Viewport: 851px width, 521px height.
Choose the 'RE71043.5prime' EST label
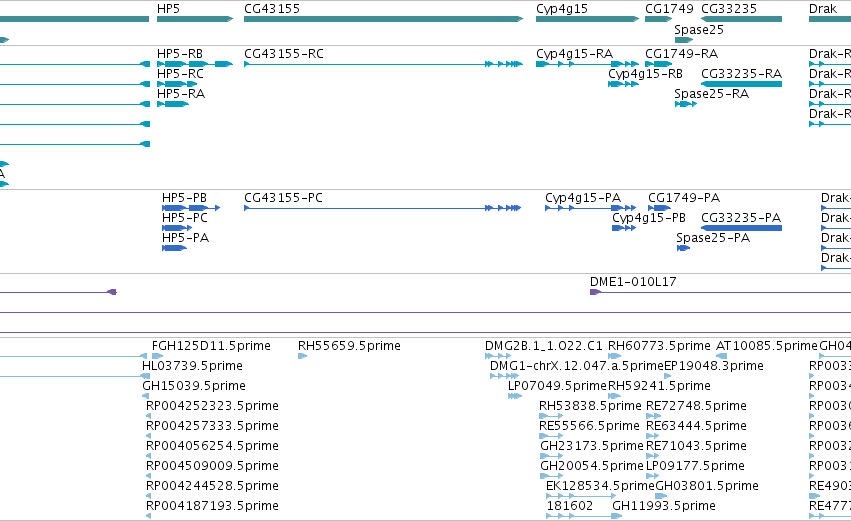pos(696,447)
